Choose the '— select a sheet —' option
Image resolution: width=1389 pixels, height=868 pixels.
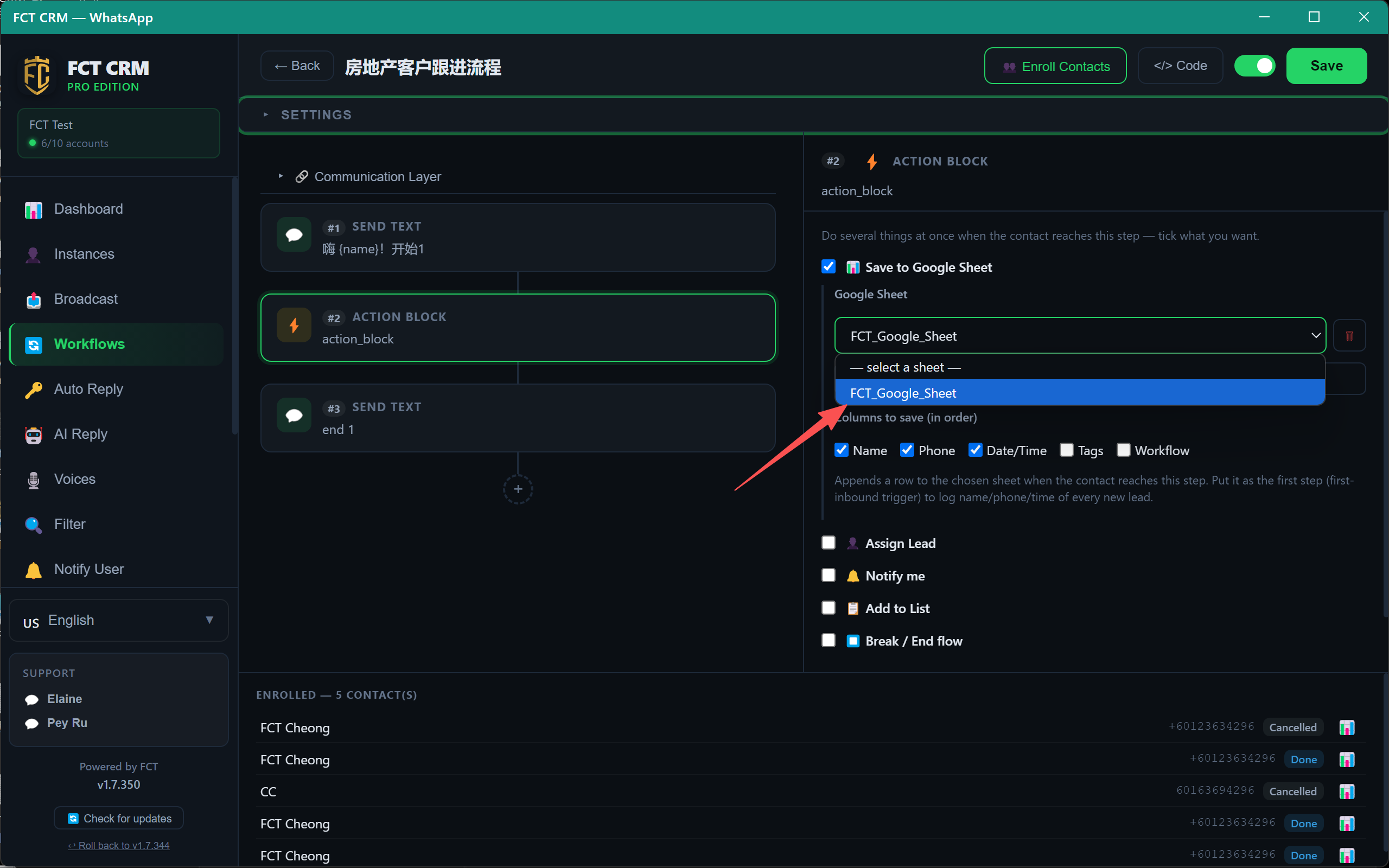pyautogui.click(x=1080, y=367)
